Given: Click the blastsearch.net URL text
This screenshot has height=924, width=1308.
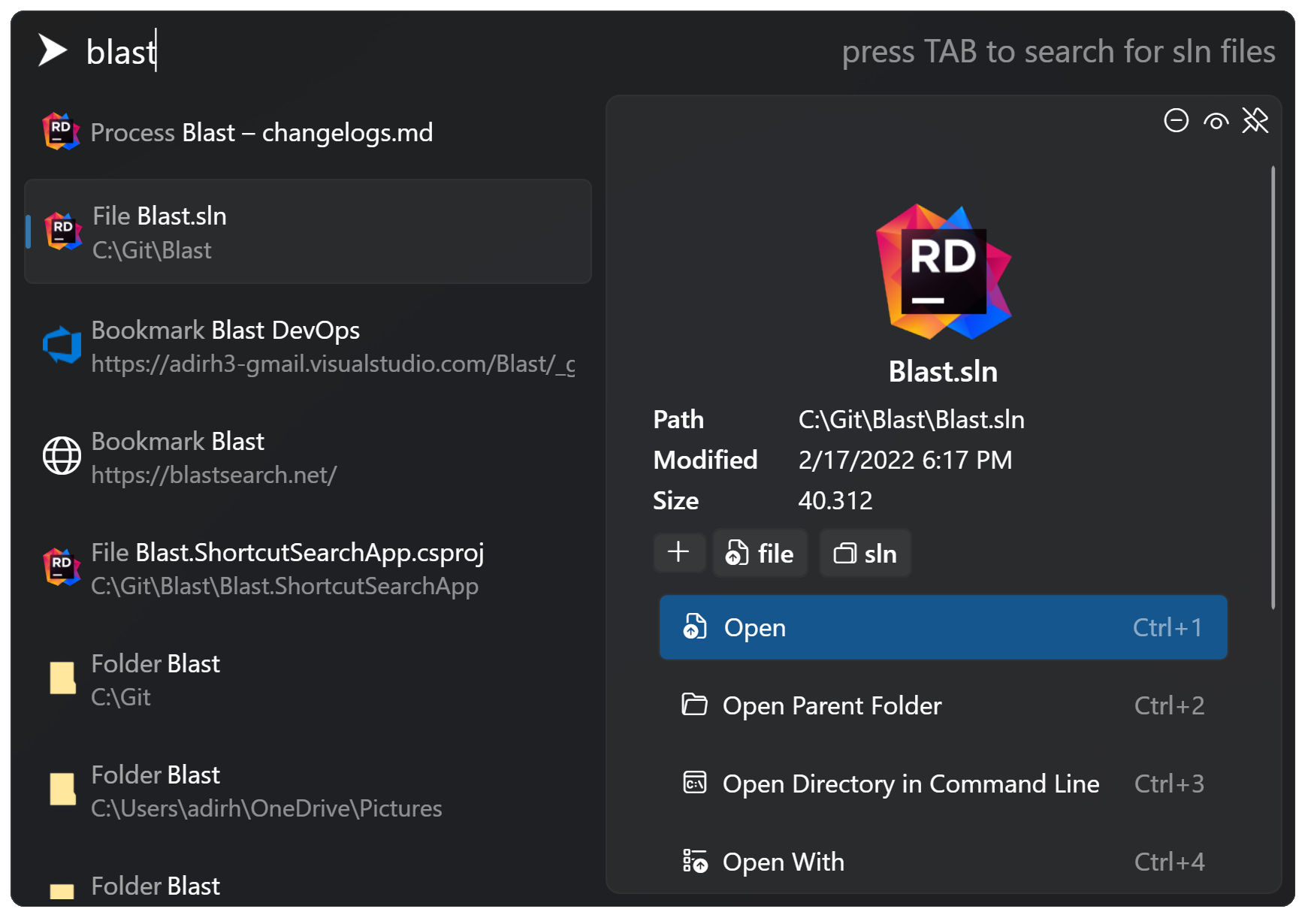Looking at the screenshot, I should 214,475.
